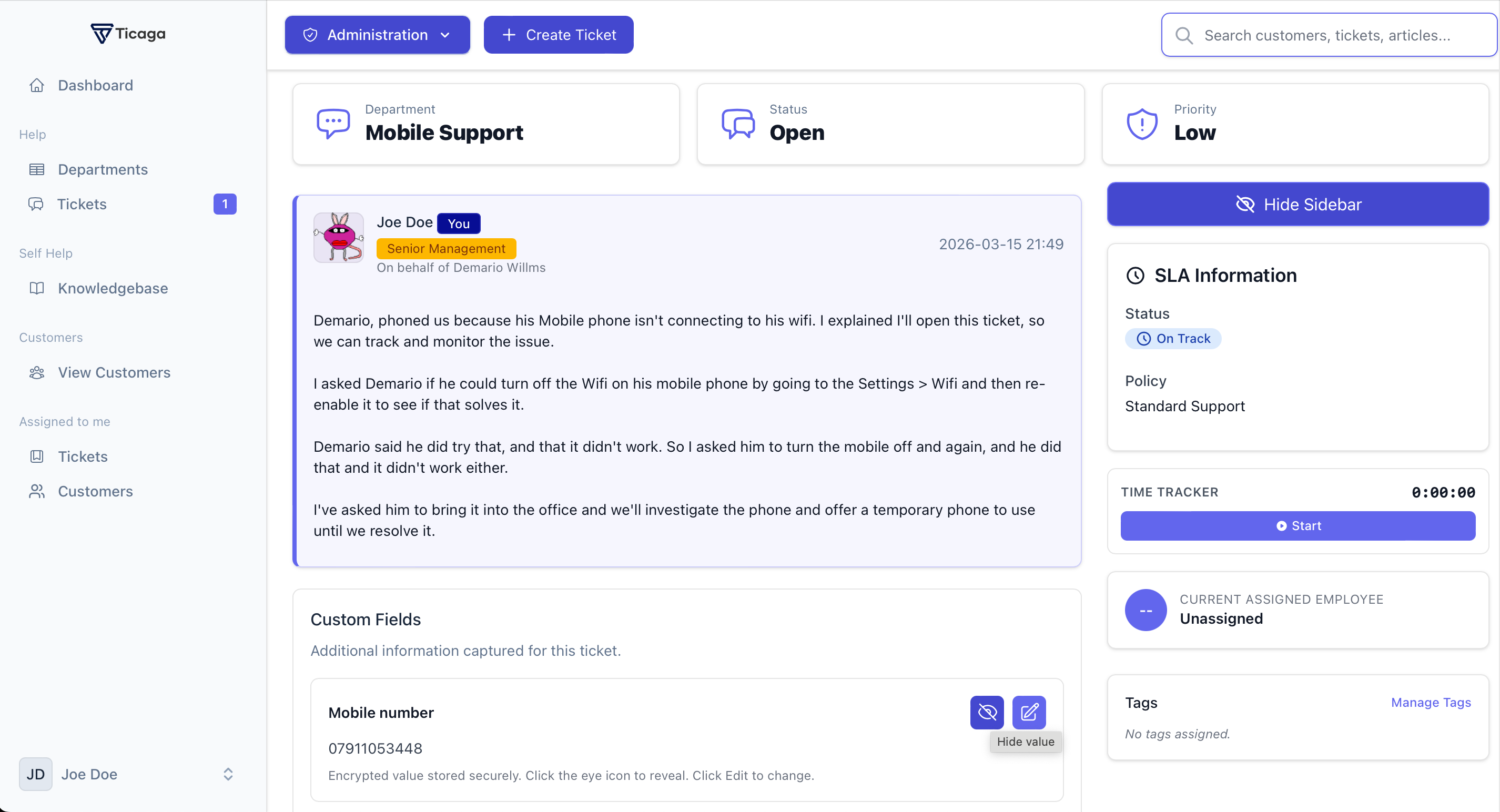
Task: Click Joe Doe's avatar image
Action: click(338, 238)
